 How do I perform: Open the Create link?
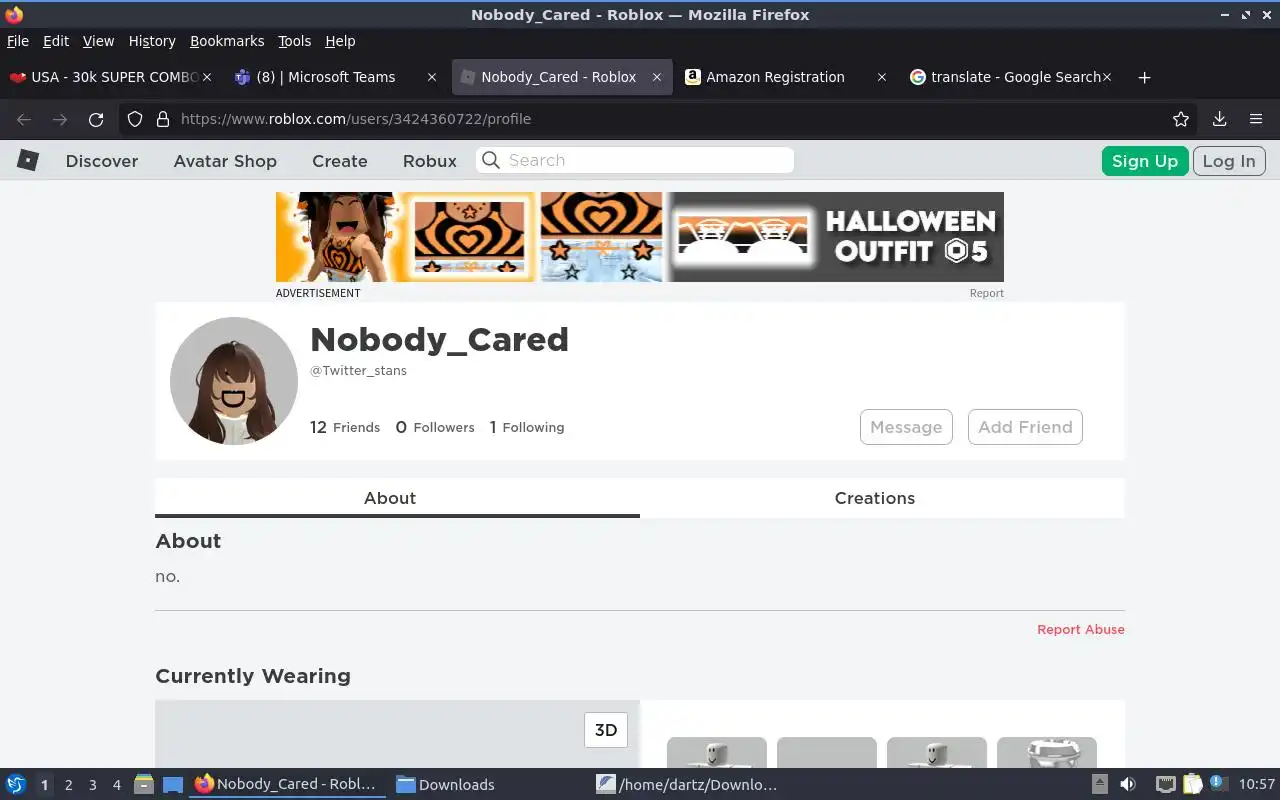click(x=340, y=161)
